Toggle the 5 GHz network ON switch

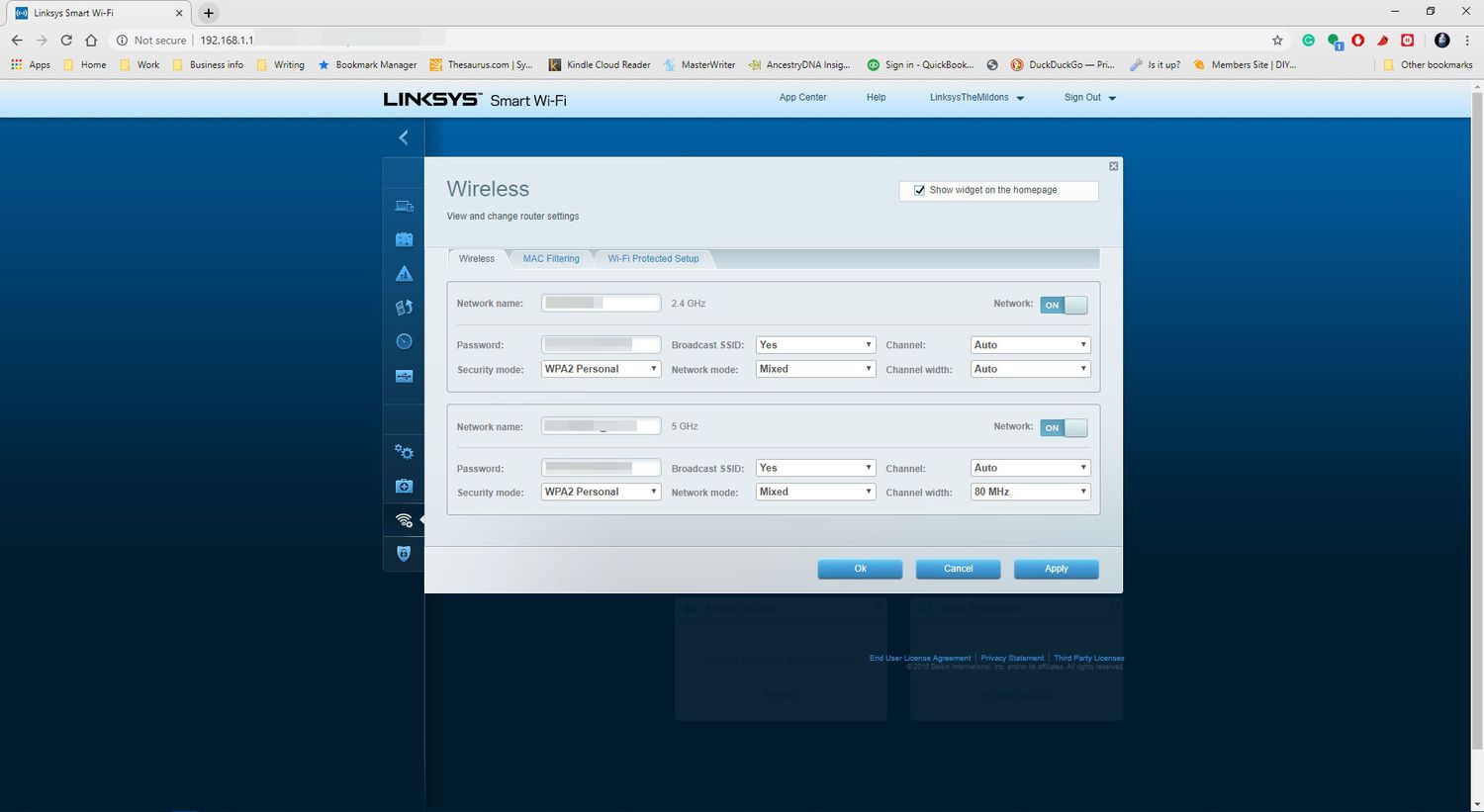point(1064,427)
